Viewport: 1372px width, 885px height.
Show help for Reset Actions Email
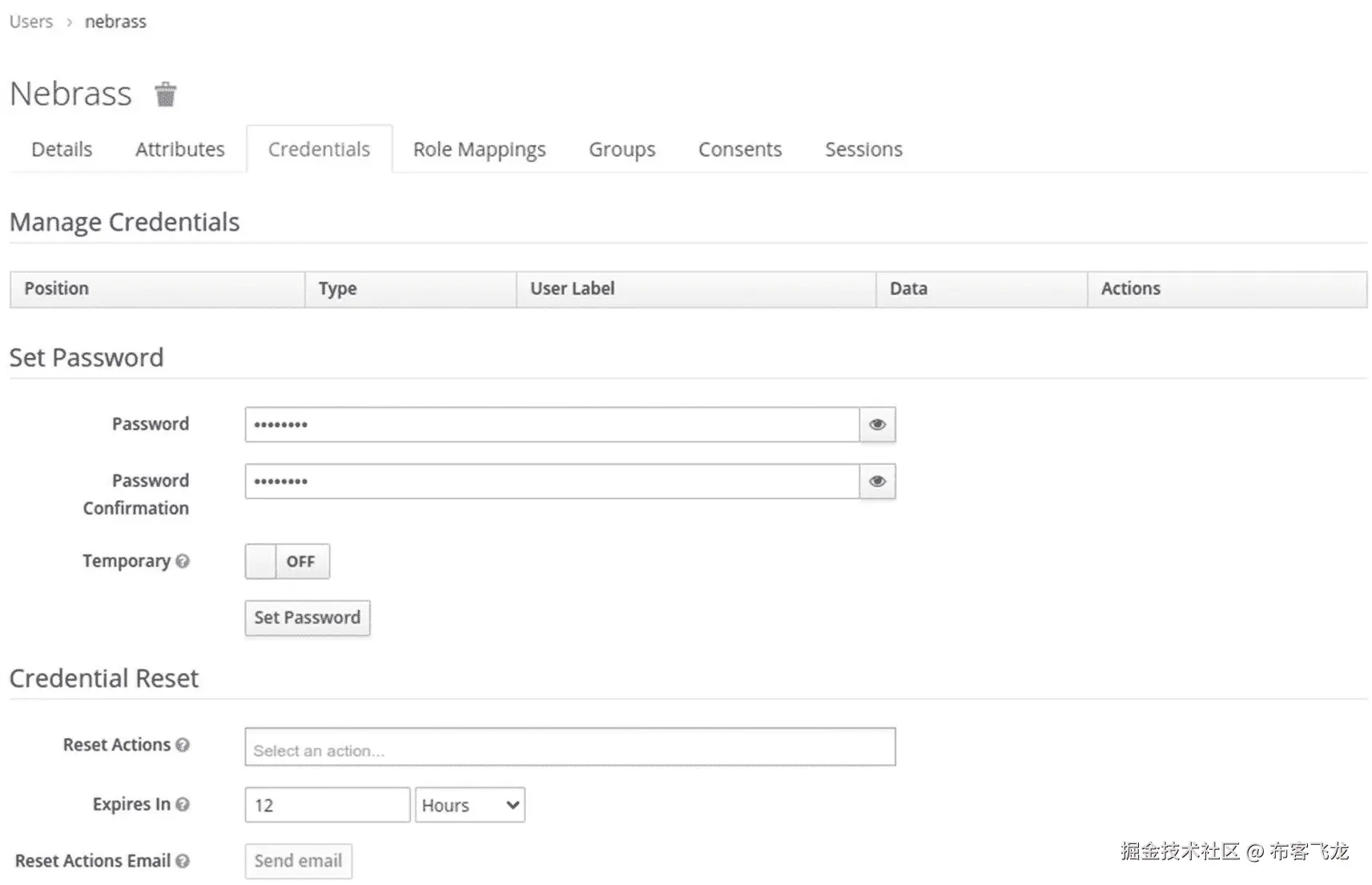coord(183,861)
